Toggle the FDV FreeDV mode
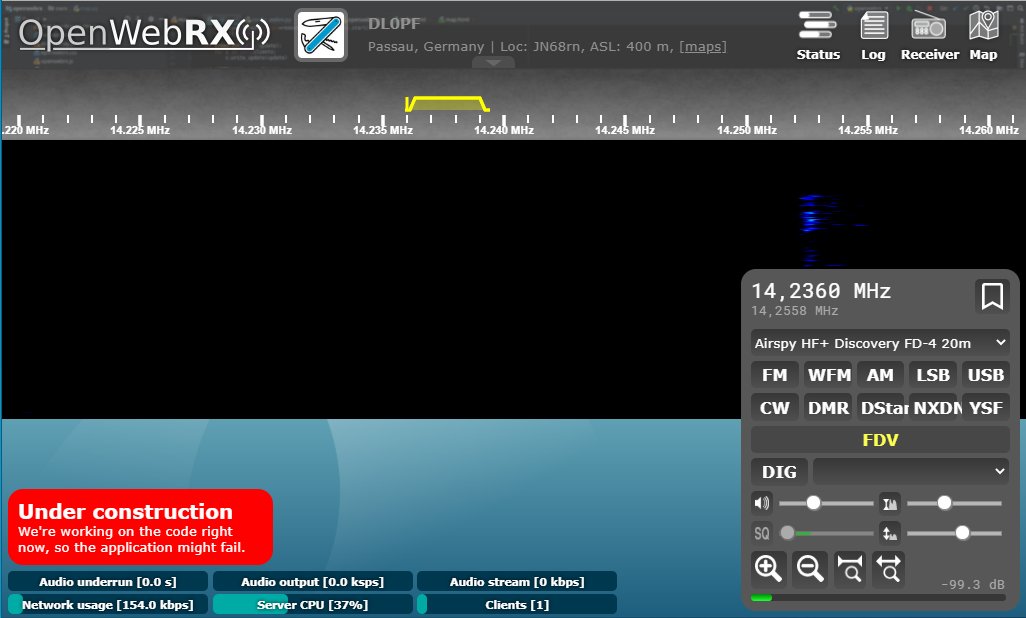Screen dimensions: 1026x618 point(880,440)
